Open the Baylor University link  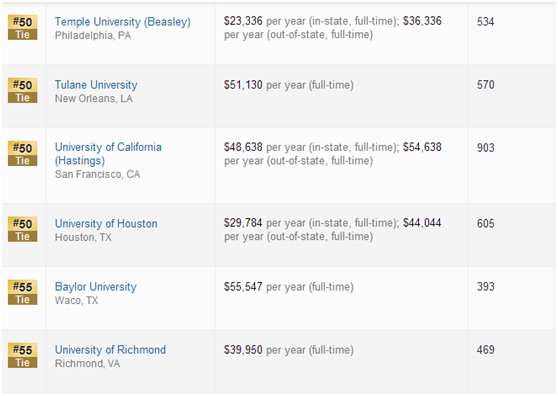point(95,286)
